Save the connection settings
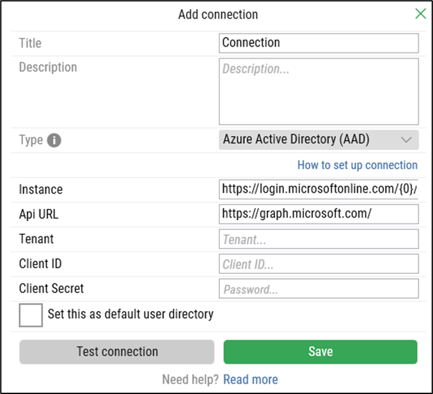Image resolution: width=433 pixels, height=394 pixels. point(320,352)
